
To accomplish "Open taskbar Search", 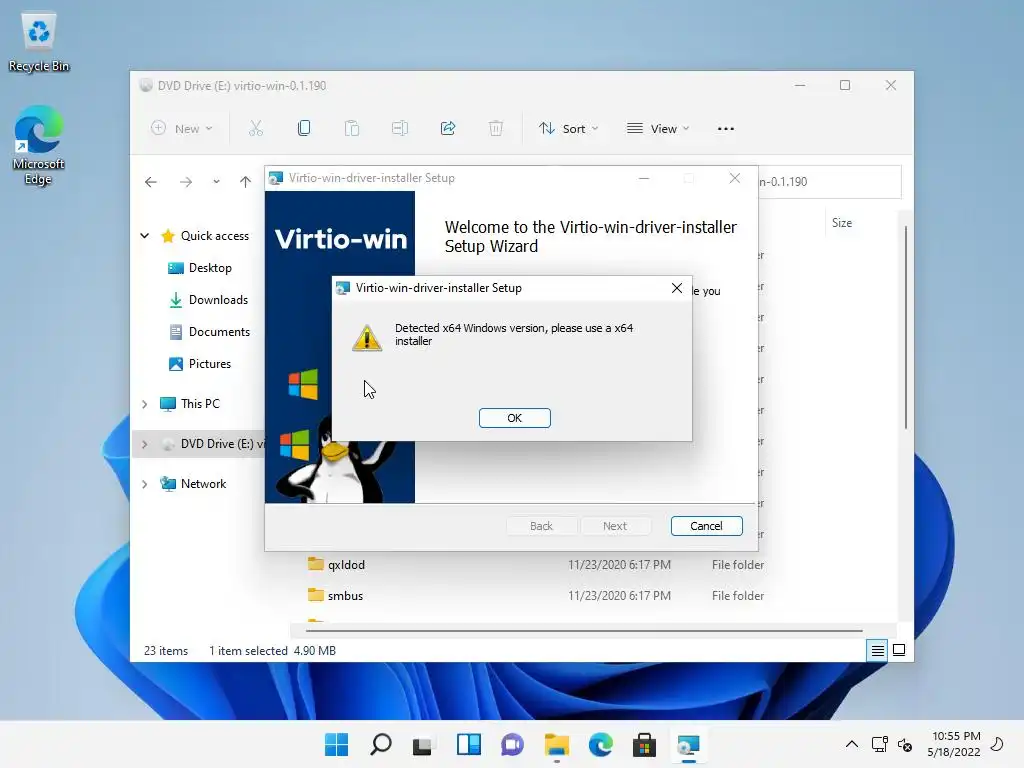I will [381, 744].
